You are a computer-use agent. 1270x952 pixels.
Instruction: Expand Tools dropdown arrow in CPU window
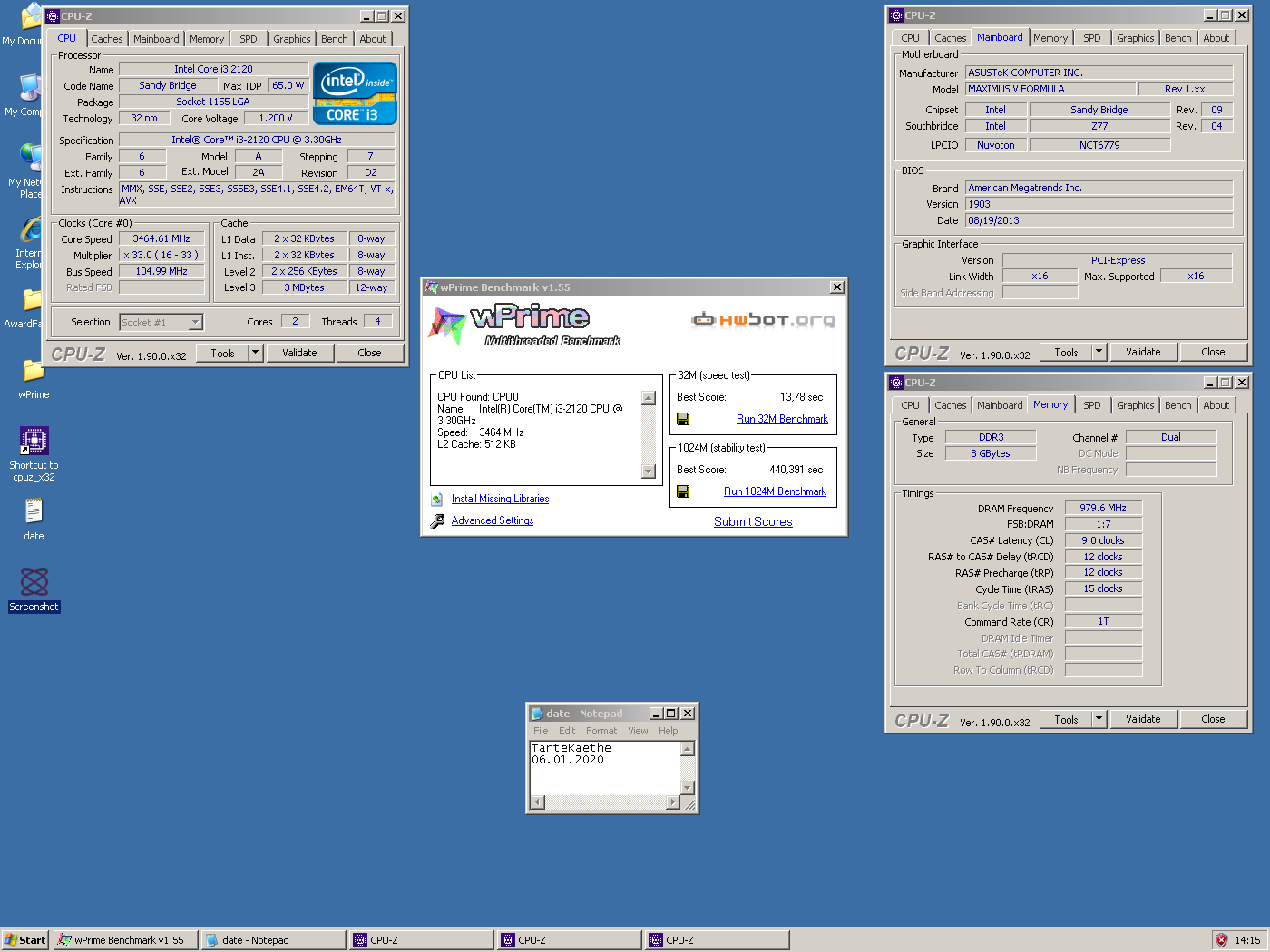coord(255,353)
